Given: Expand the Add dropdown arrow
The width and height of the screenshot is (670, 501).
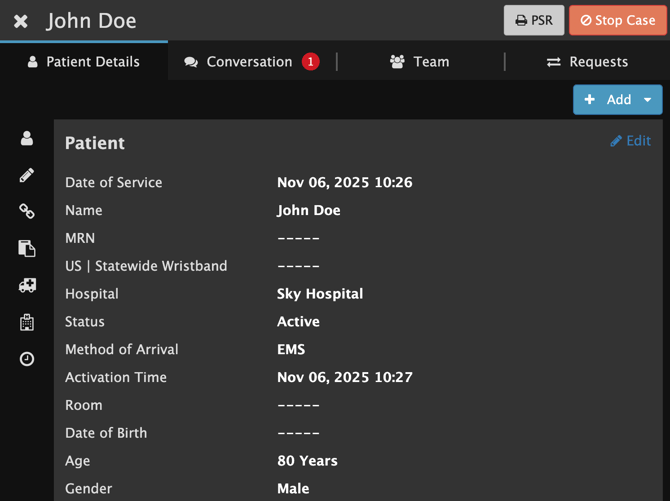Looking at the screenshot, I should click(648, 100).
